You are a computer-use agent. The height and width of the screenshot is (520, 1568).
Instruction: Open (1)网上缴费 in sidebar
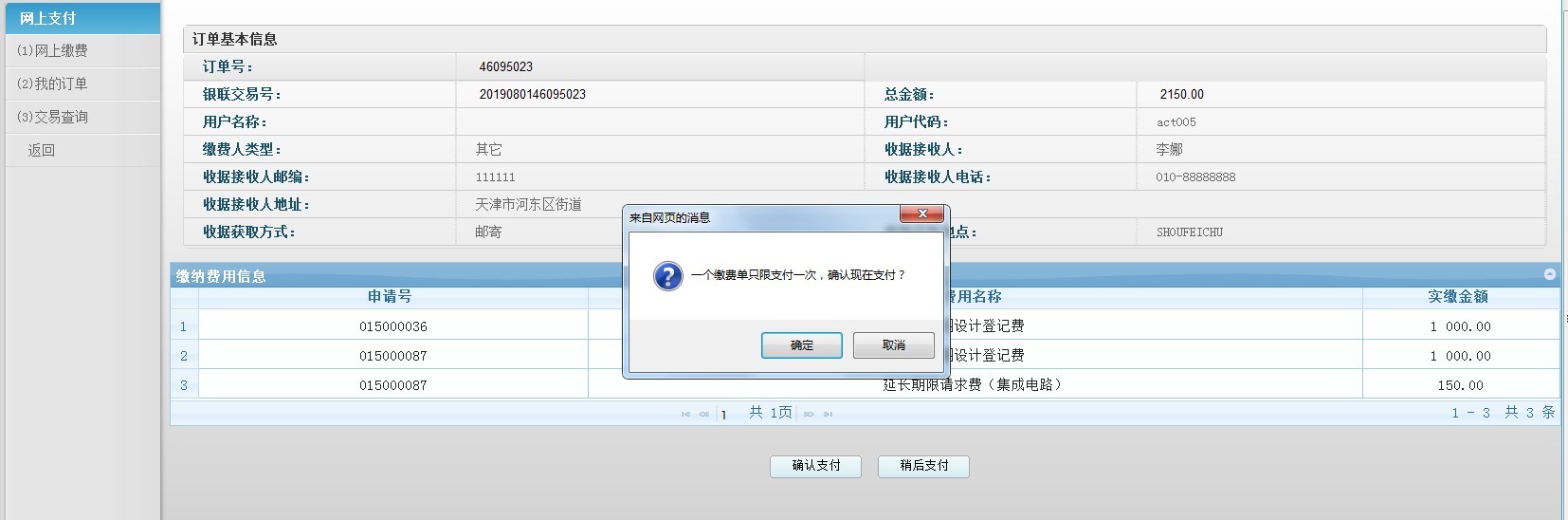point(53,50)
